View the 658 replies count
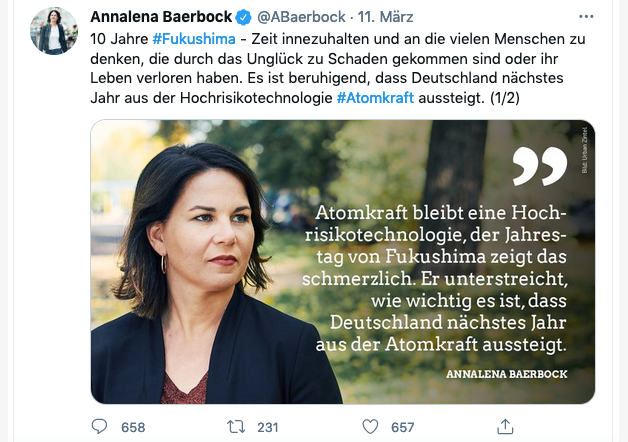628x442 pixels. [x=133, y=427]
